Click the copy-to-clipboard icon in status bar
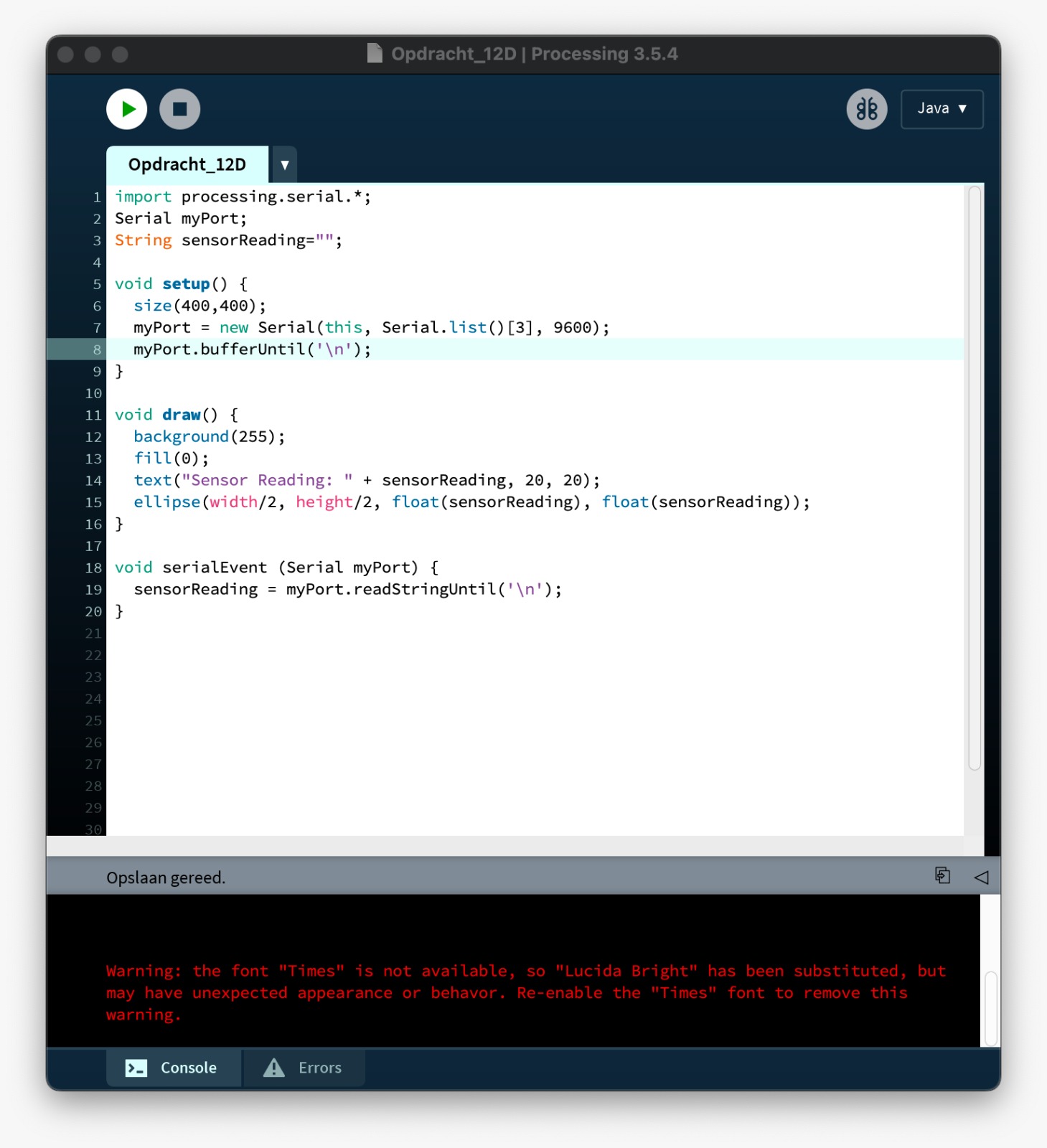This screenshot has height=1148, width=1047. pyautogui.click(x=942, y=875)
